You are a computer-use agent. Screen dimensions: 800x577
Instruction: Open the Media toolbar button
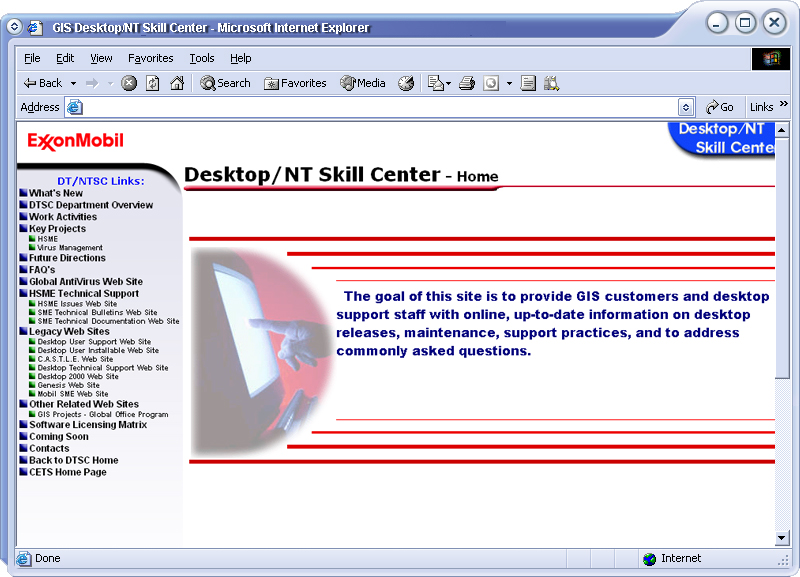point(363,83)
